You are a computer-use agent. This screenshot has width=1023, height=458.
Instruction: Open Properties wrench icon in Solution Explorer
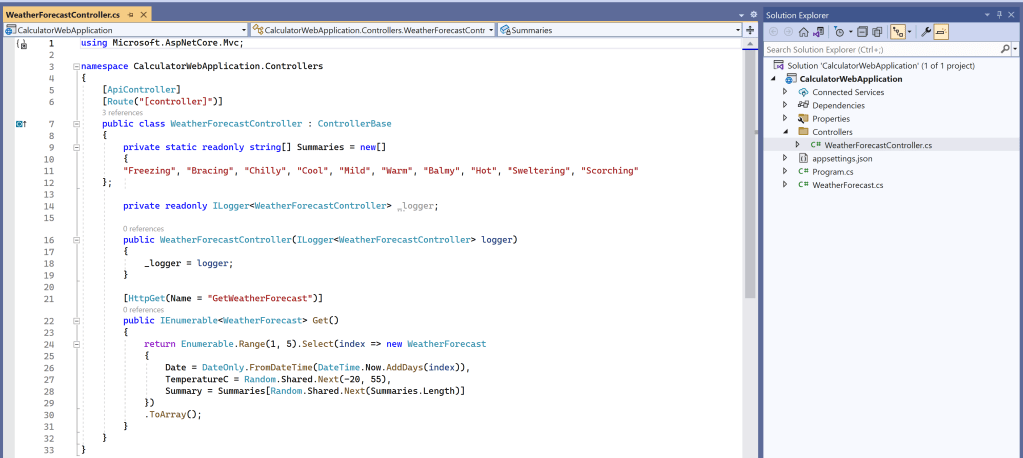tap(925, 31)
